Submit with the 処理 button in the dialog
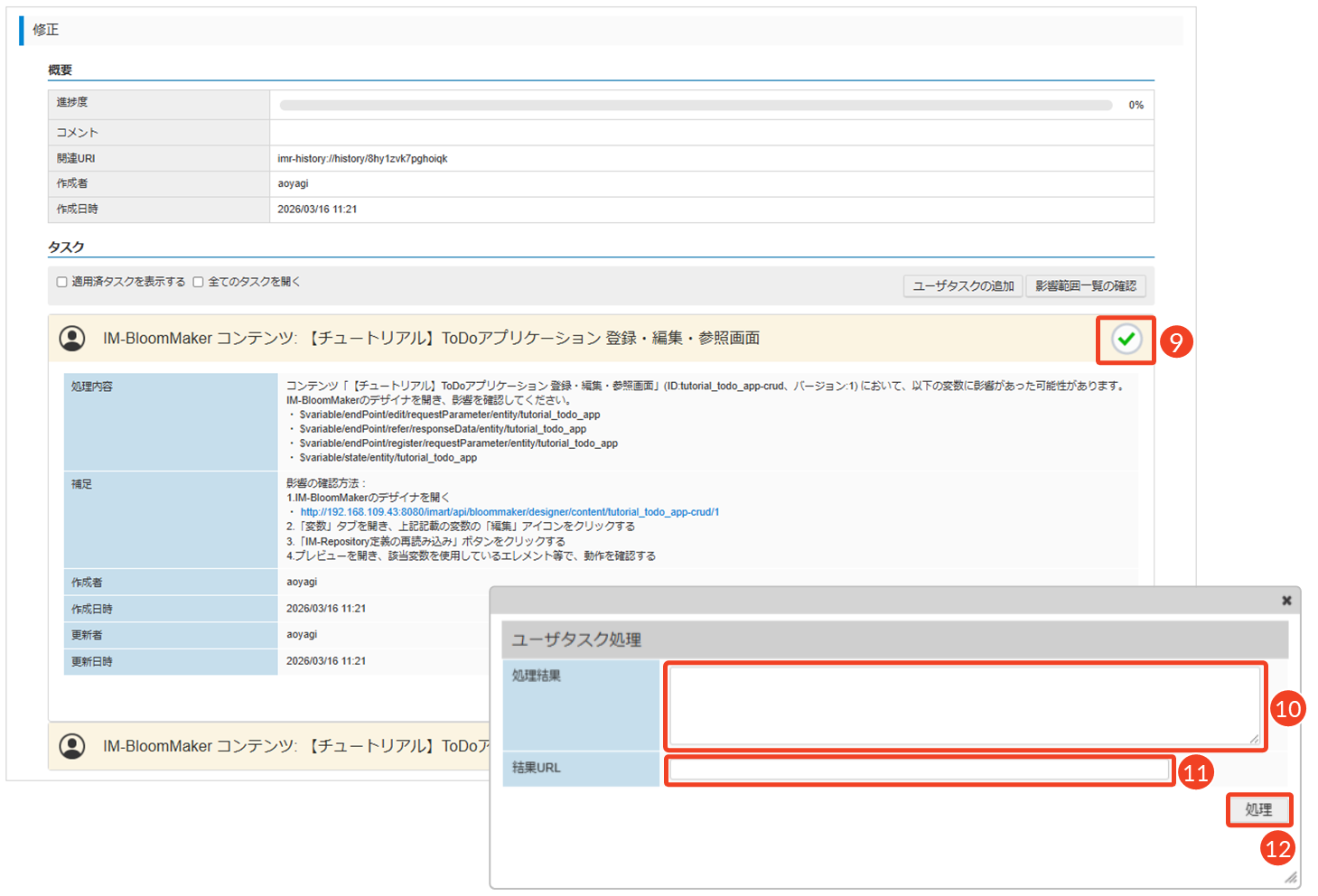Image resolution: width=1318 pixels, height=896 pixels. pos(1258,810)
